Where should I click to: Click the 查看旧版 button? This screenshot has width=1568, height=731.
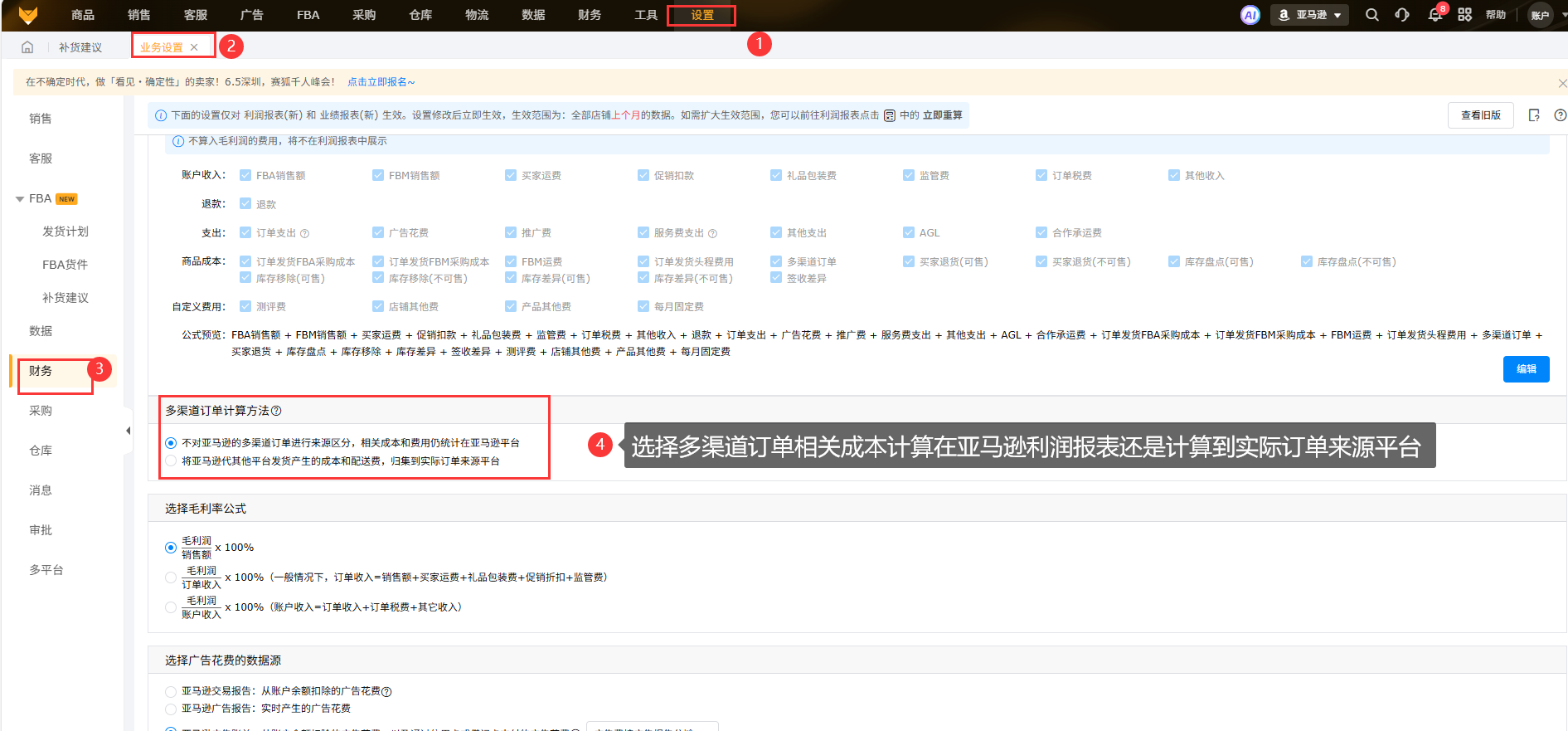tap(1481, 115)
